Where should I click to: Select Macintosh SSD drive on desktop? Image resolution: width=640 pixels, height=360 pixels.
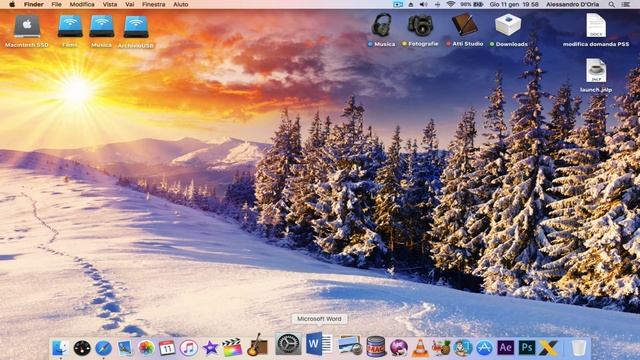pyautogui.click(x=27, y=31)
